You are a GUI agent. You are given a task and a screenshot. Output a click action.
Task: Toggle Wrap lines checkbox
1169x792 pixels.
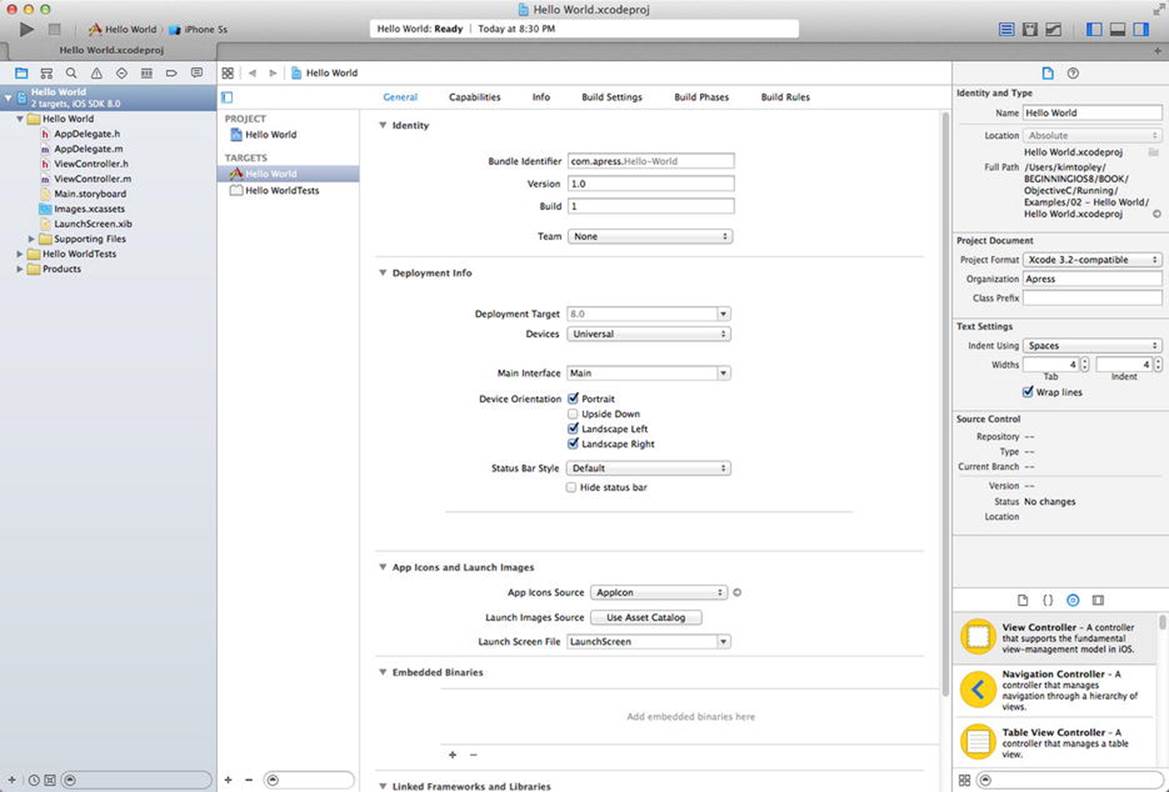point(1027,392)
